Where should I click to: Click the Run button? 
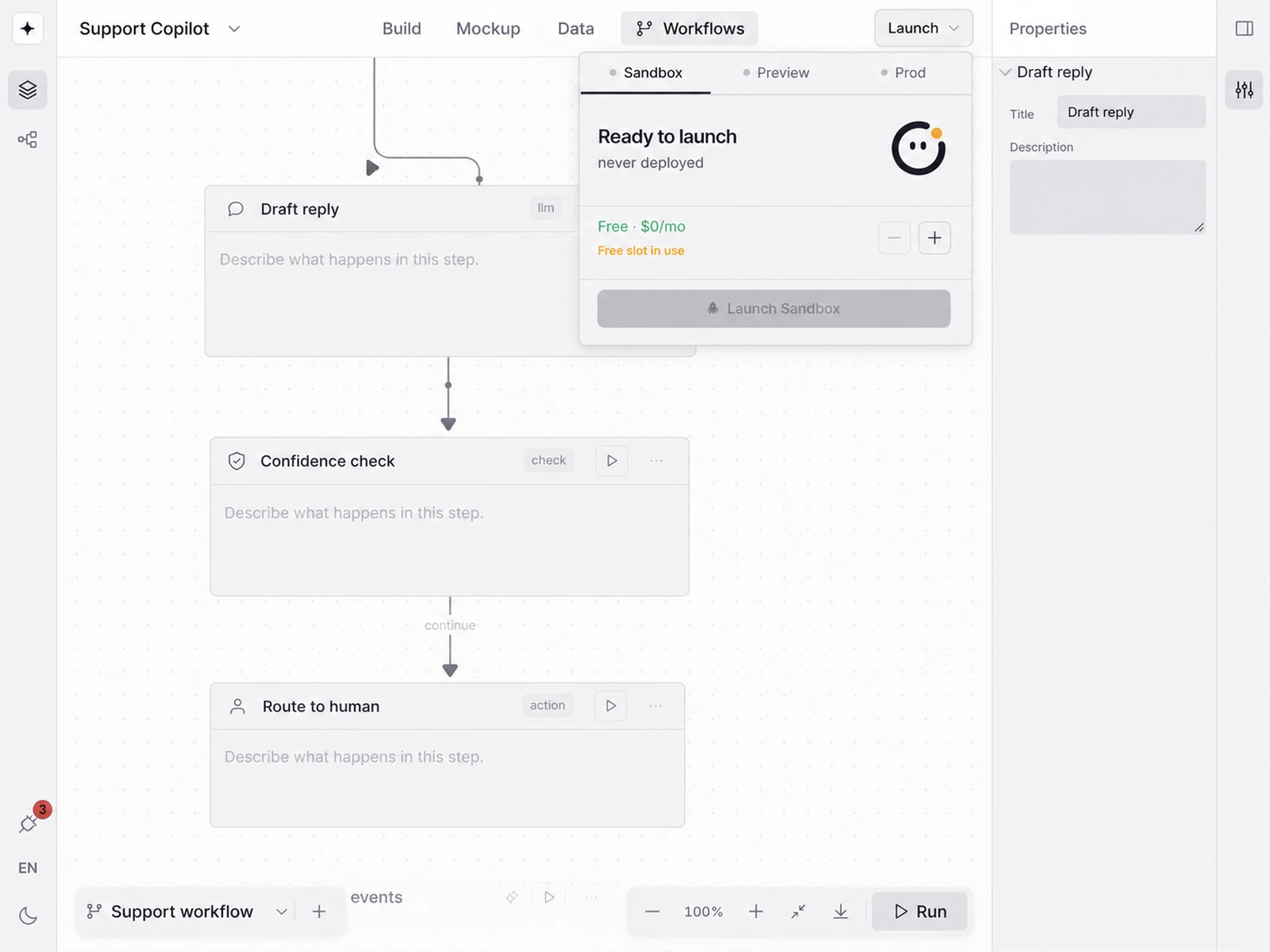click(920, 912)
